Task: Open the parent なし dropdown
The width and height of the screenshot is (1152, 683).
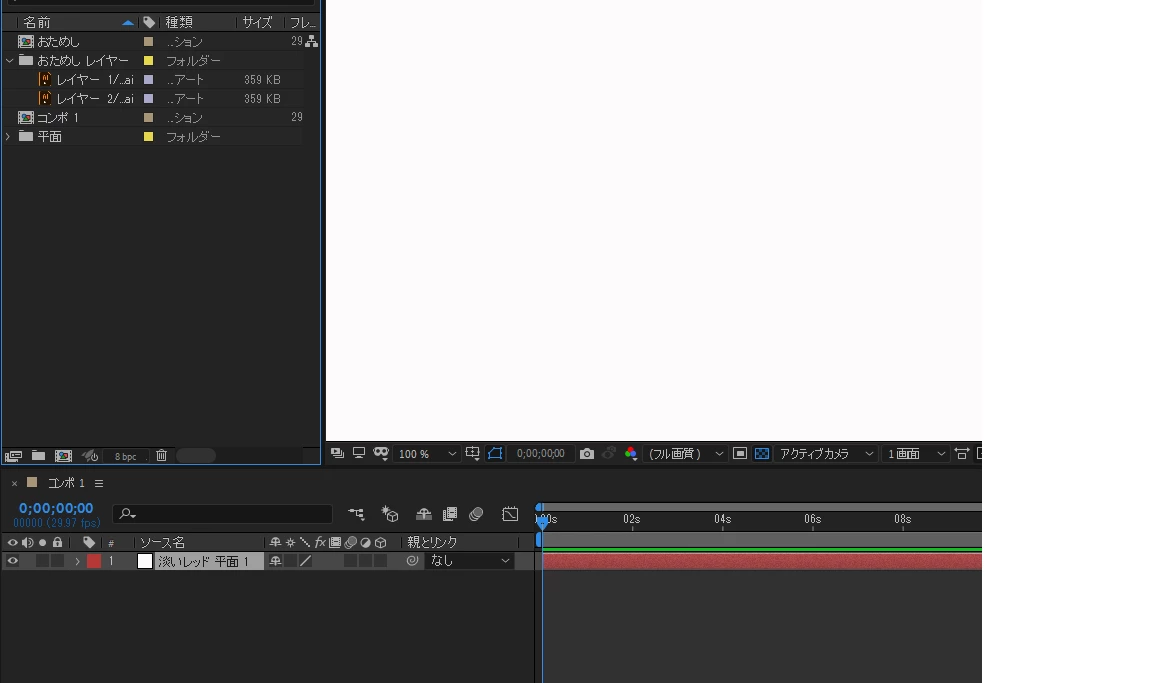Action: pyautogui.click(x=469, y=560)
